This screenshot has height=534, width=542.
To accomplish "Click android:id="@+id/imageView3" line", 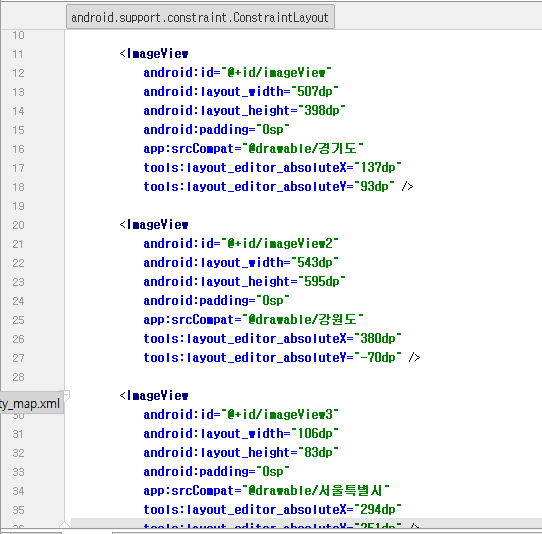I will [241, 414].
